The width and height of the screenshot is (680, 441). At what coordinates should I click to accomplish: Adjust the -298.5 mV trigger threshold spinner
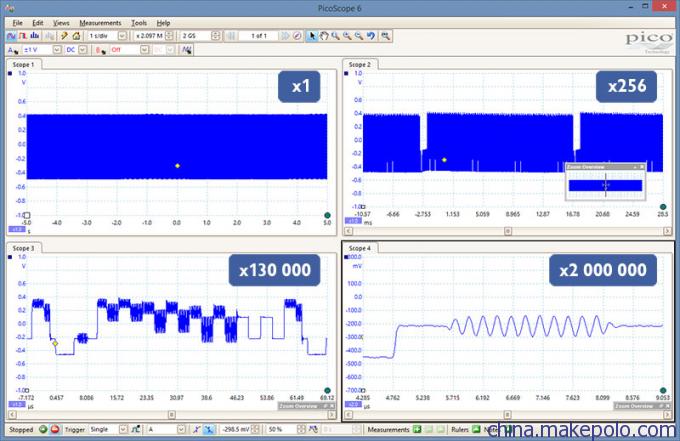click(255, 429)
